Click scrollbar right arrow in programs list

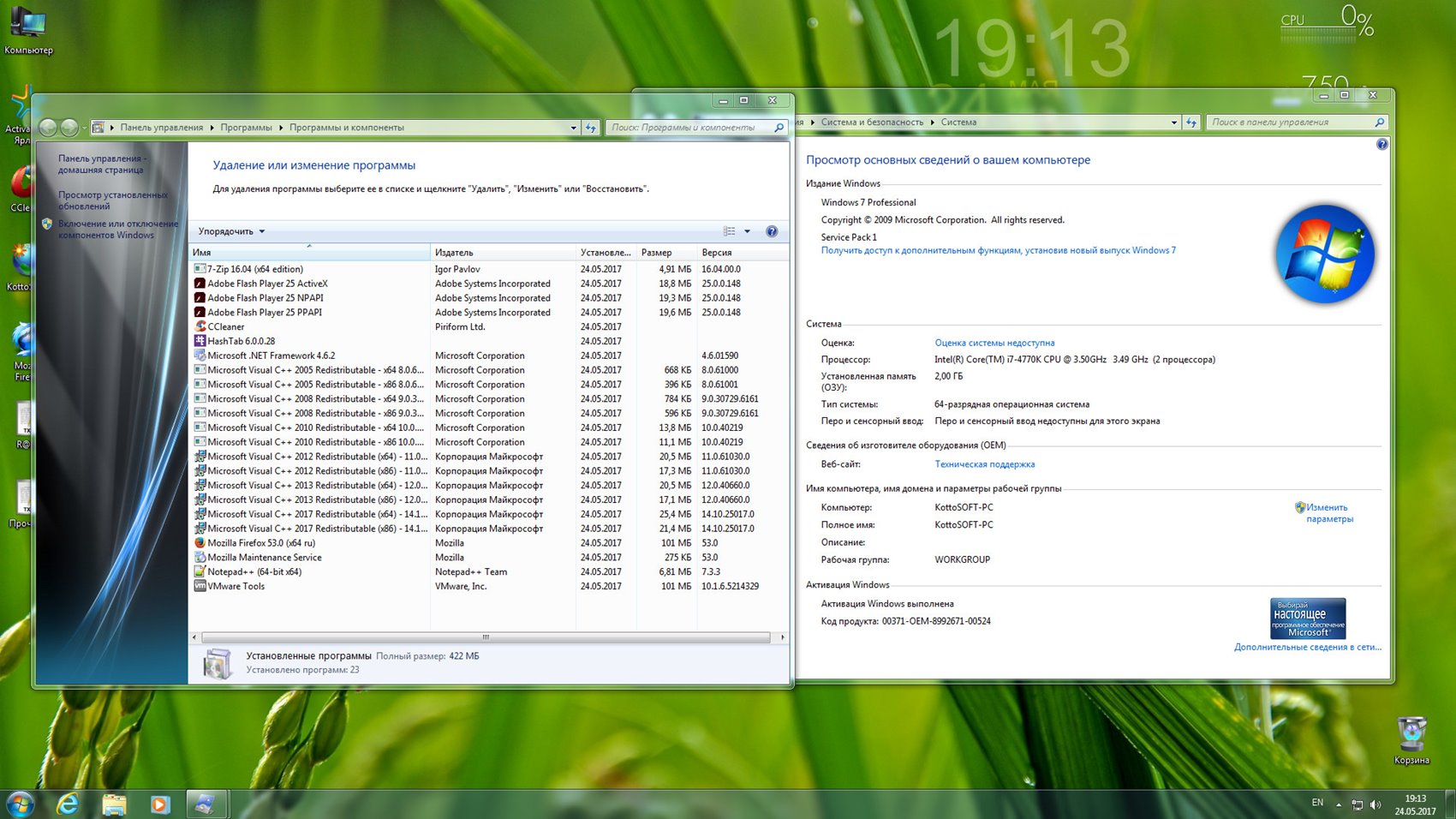pos(782,637)
